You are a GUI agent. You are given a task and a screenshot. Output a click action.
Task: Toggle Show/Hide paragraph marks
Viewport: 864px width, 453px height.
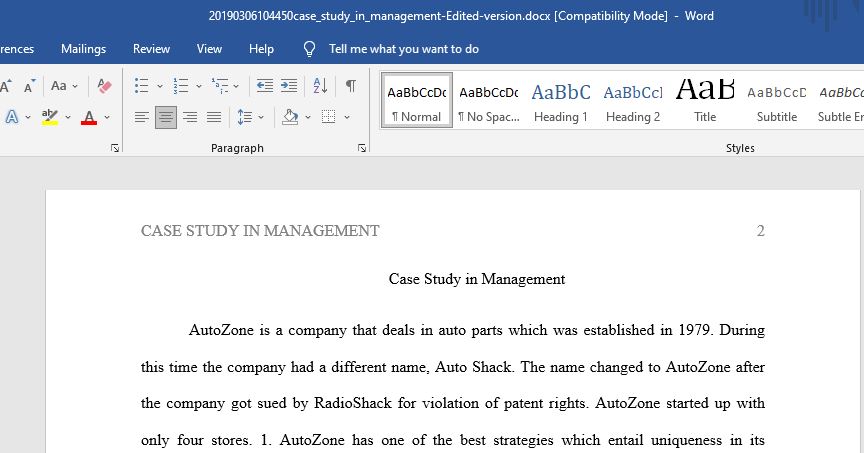350,86
